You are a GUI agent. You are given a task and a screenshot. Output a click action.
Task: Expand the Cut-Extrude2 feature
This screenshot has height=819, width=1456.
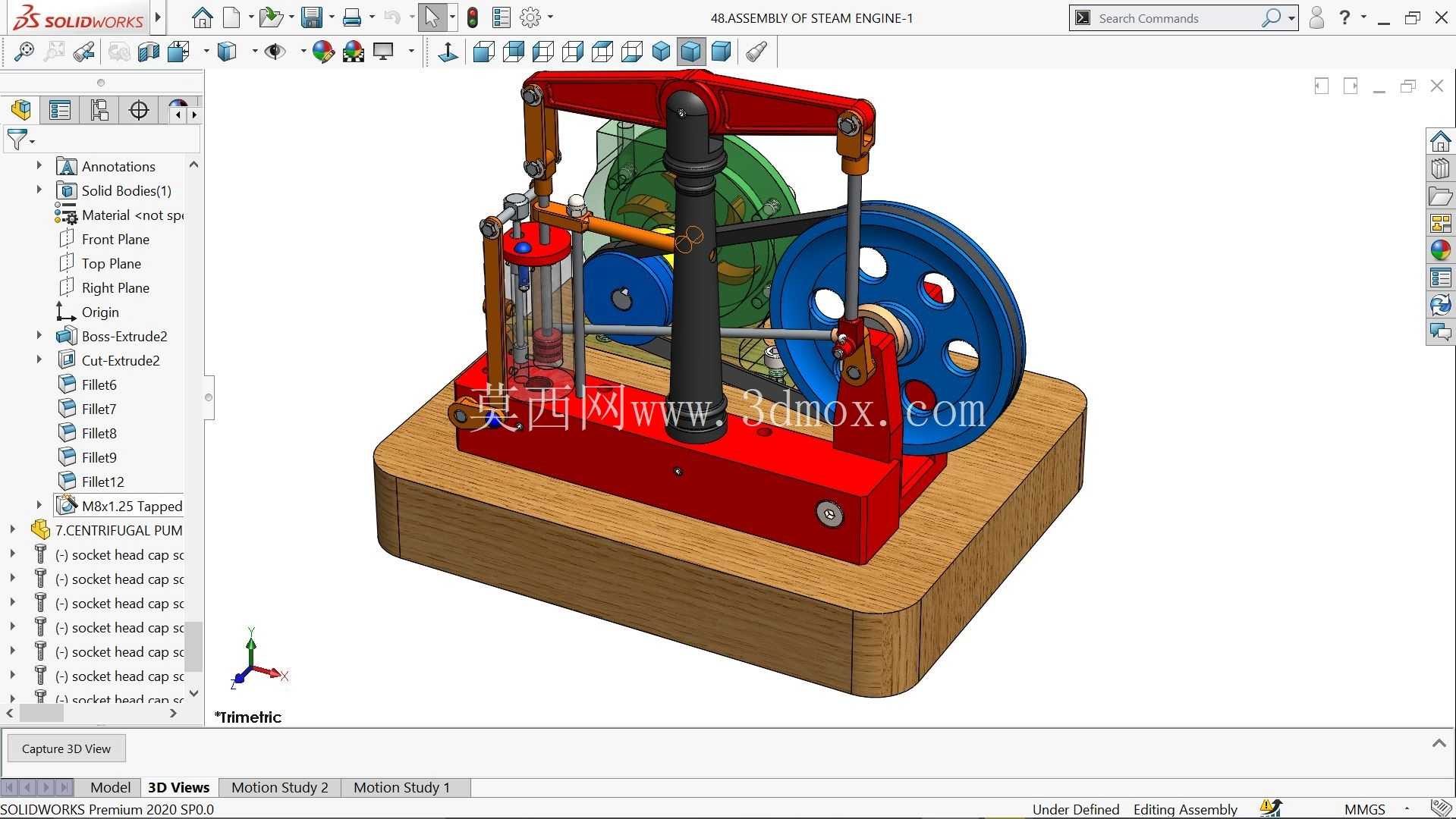[39, 359]
